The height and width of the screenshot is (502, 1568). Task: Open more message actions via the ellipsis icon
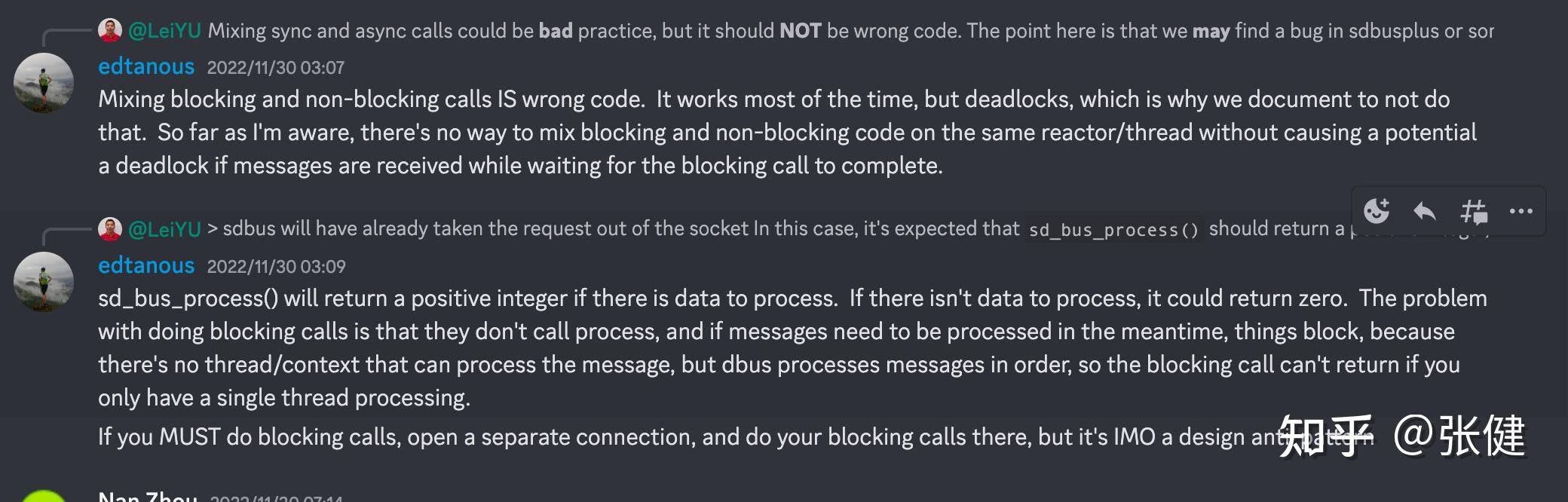[1521, 212]
